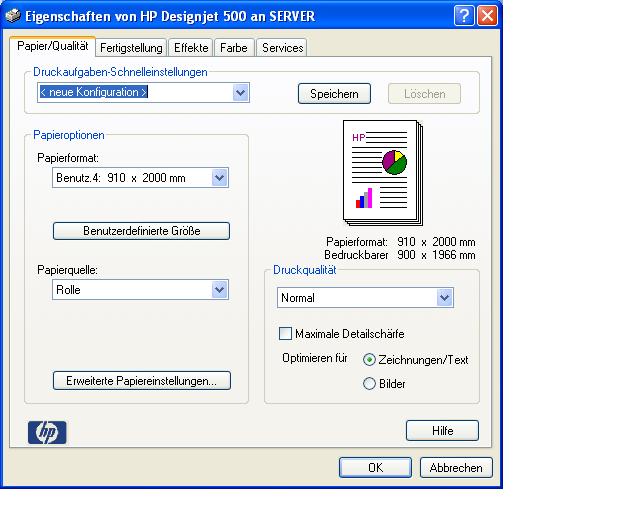Click the 'Bedruckbarer 900 x 1966 mm' text

(400, 255)
